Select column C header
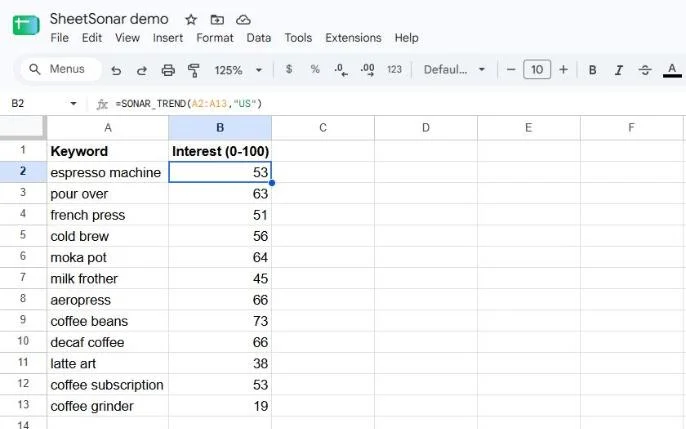This screenshot has height=429, width=686. (x=323, y=128)
